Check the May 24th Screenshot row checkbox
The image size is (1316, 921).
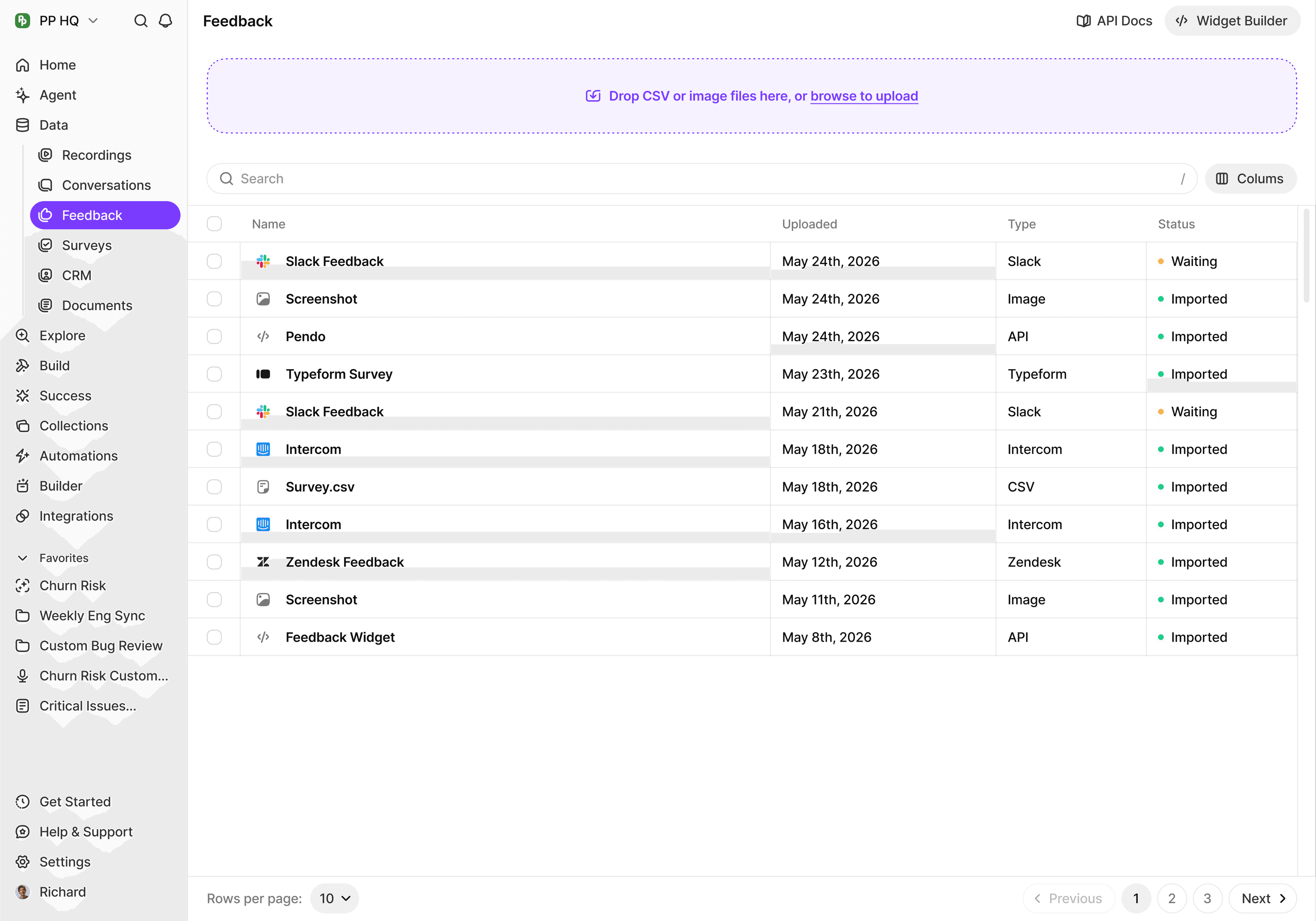[x=215, y=299]
